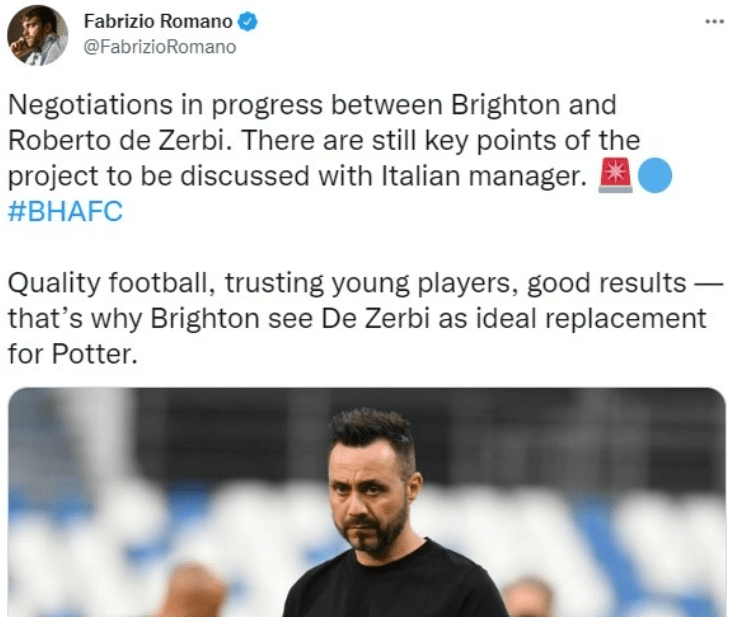Click the blue circle emoji
This screenshot has width=732, height=617.
pos(654,175)
